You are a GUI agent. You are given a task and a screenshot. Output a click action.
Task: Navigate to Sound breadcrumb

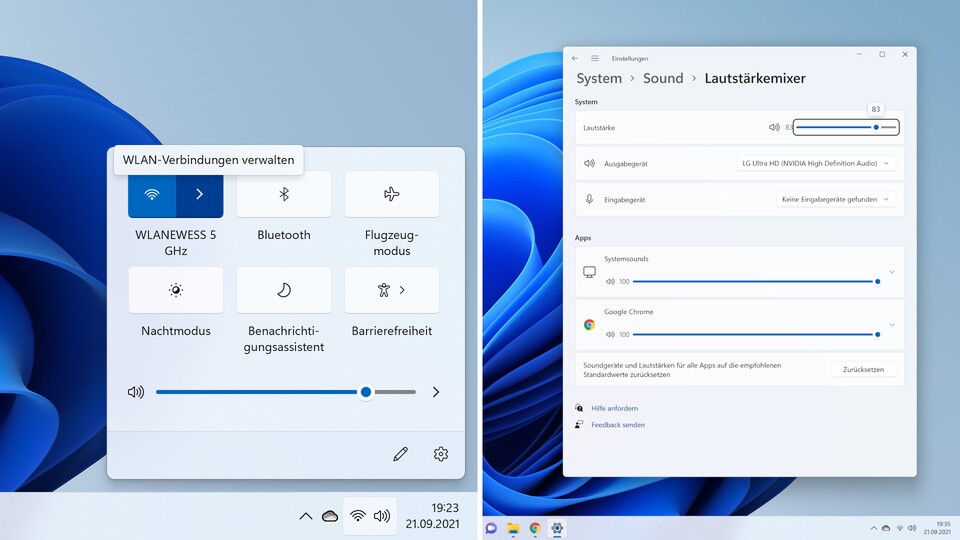[x=663, y=78]
